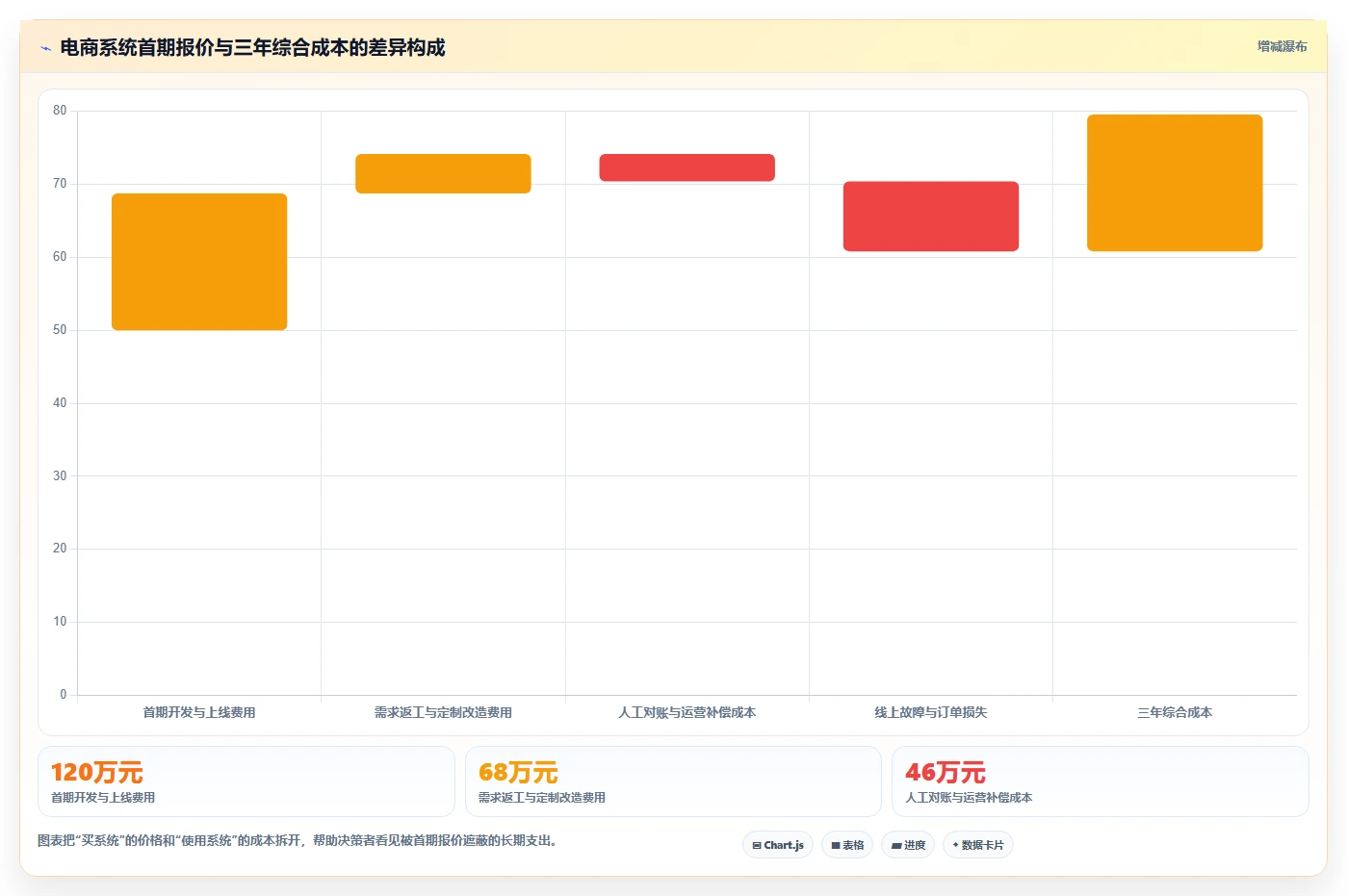Click the axis label 人工对账与运营补偿成本
Image resolution: width=1347 pixels, height=896 pixels.
pyautogui.click(x=687, y=713)
